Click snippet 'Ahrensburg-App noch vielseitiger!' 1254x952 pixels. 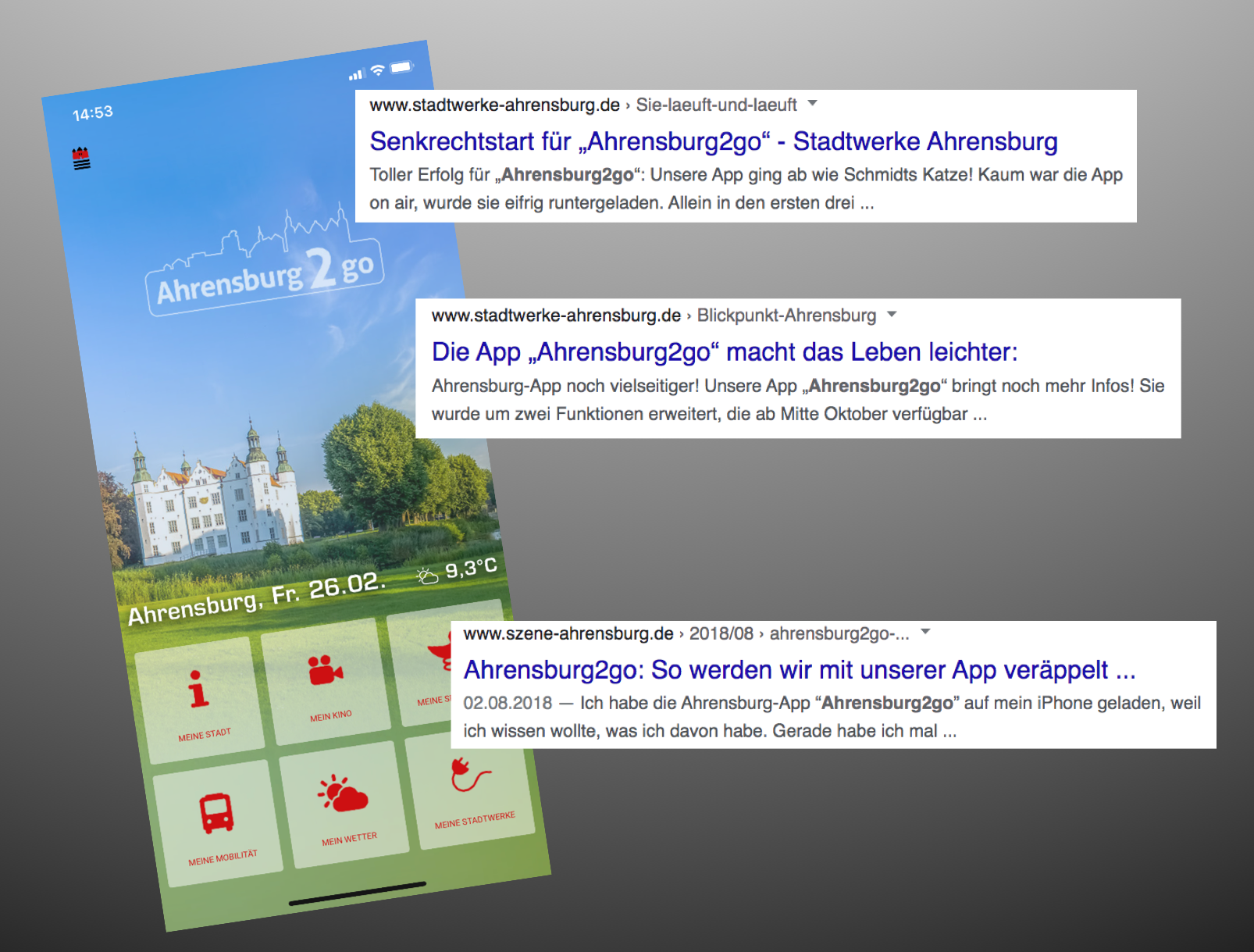click(565, 386)
